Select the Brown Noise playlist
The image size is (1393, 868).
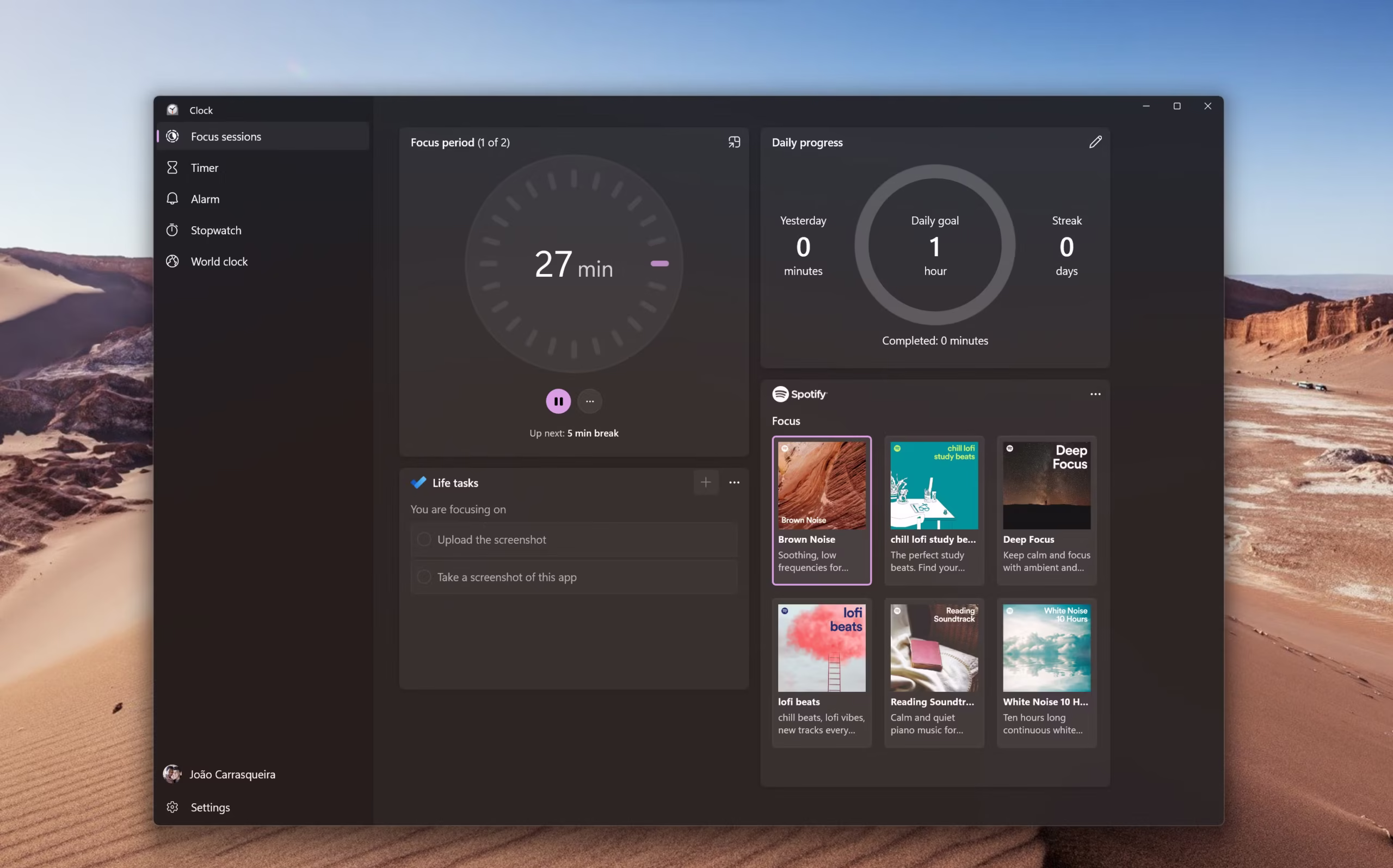pyautogui.click(x=821, y=510)
